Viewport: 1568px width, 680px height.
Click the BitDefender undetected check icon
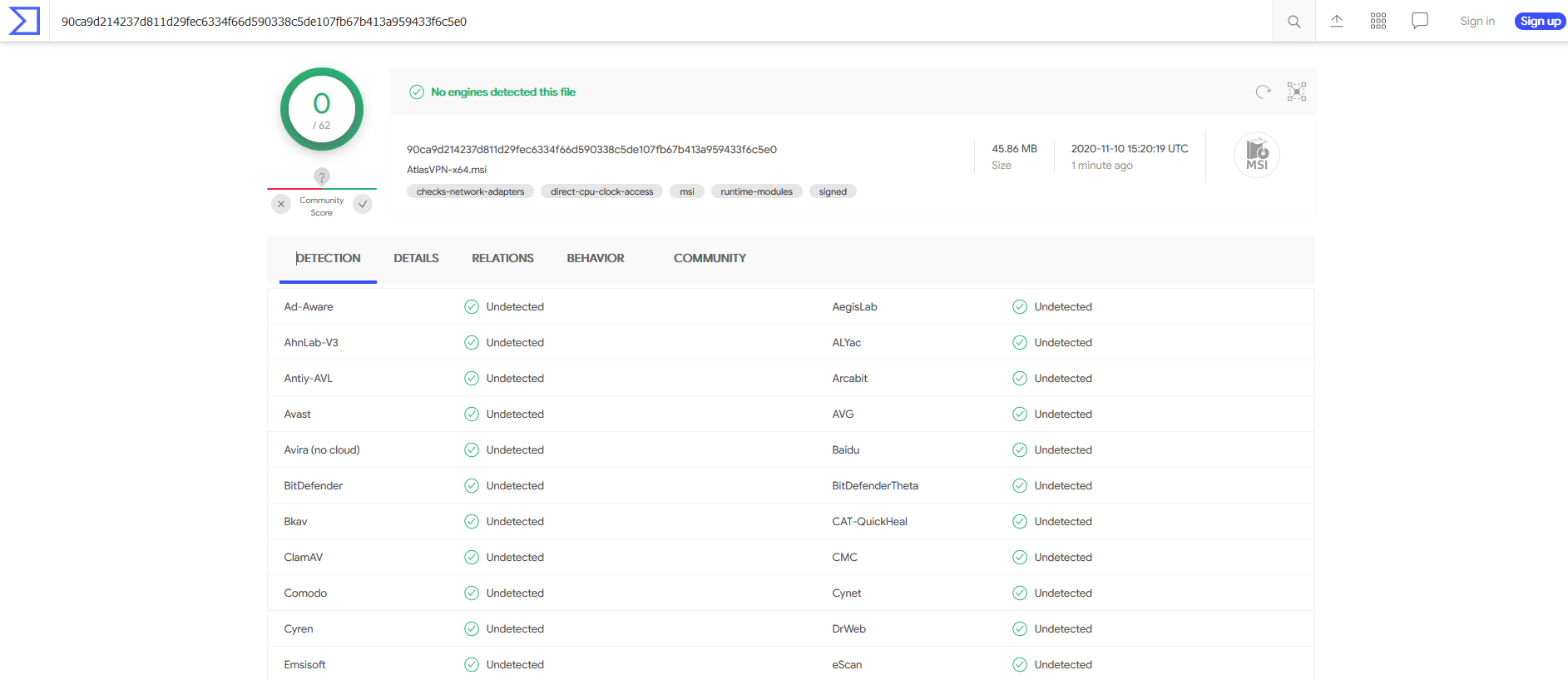tap(472, 485)
